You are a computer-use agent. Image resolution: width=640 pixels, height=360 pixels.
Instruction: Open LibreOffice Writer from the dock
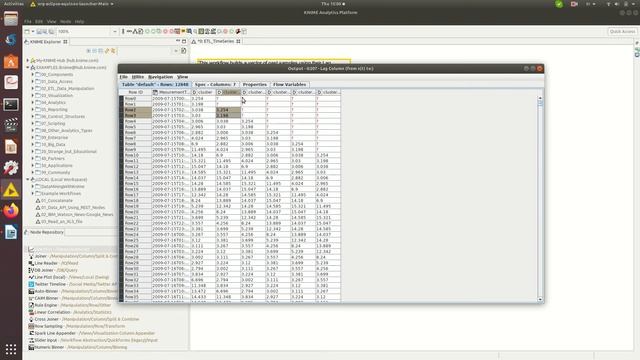point(11,232)
